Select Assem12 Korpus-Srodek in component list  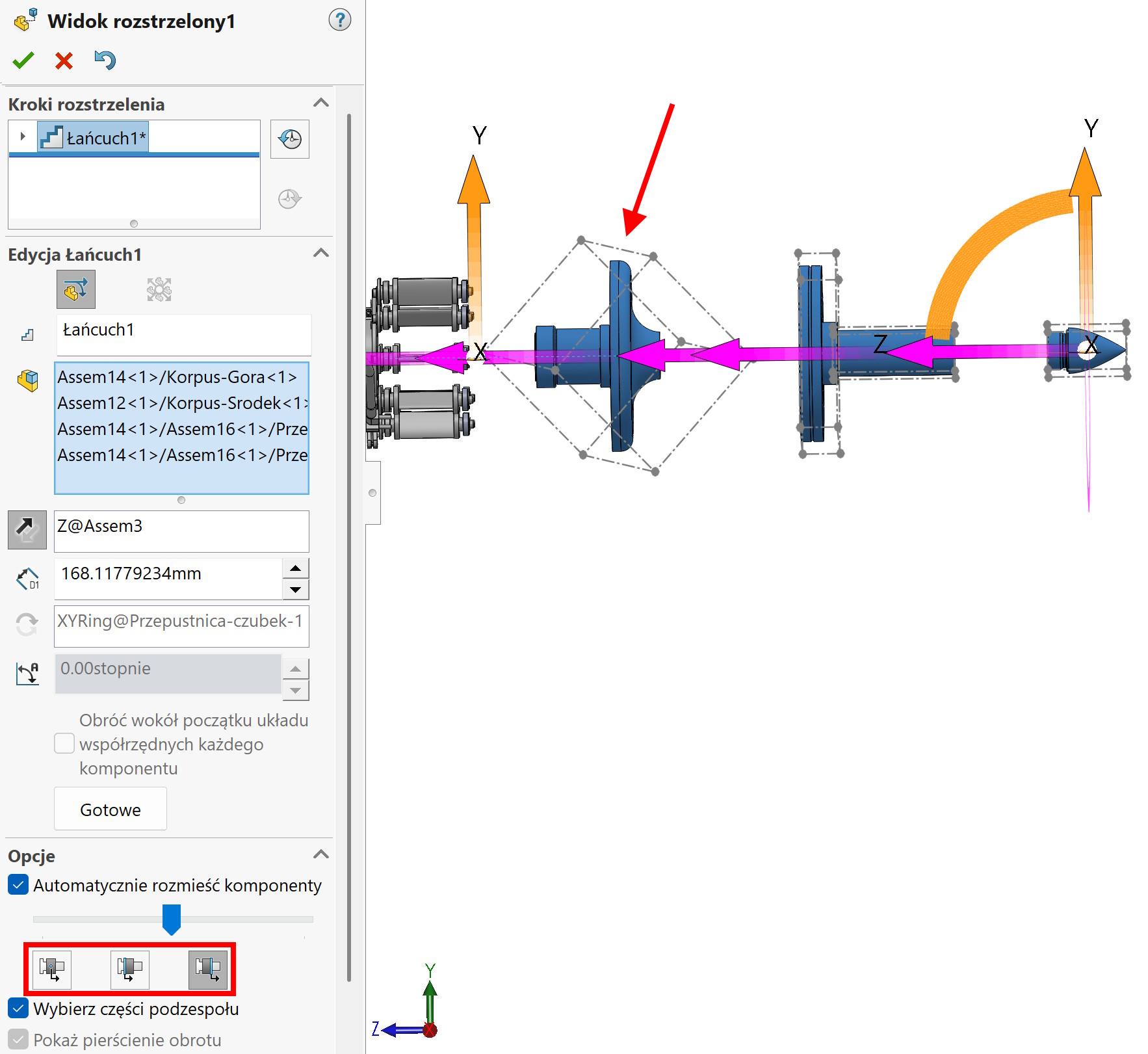[181, 403]
